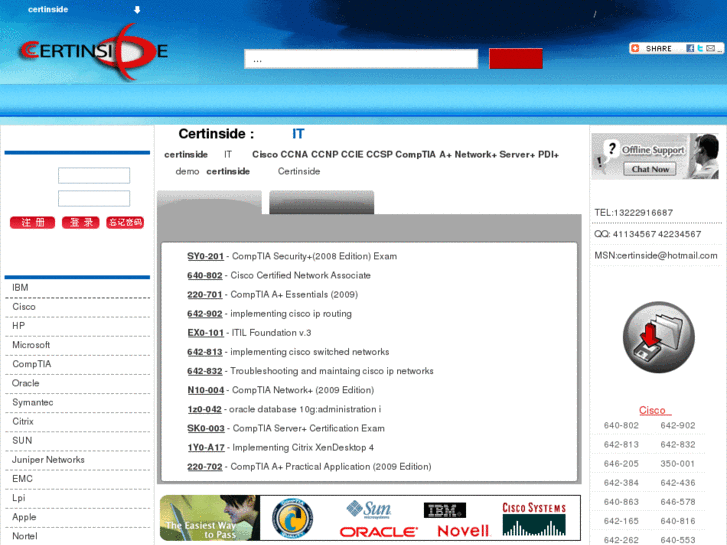Click the Novell logo
This screenshot has width=727, height=545.
tap(463, 531)
